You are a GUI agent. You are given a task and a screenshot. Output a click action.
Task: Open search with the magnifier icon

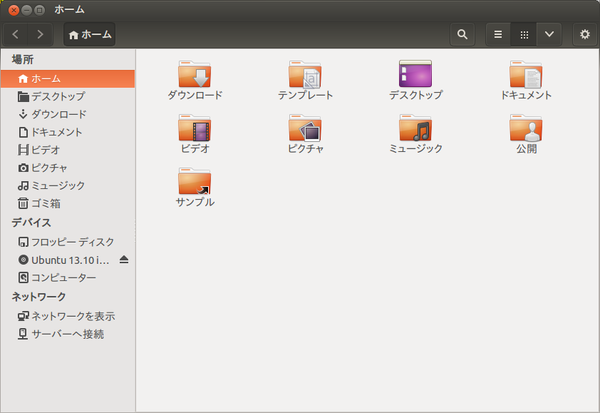(462, 34)
